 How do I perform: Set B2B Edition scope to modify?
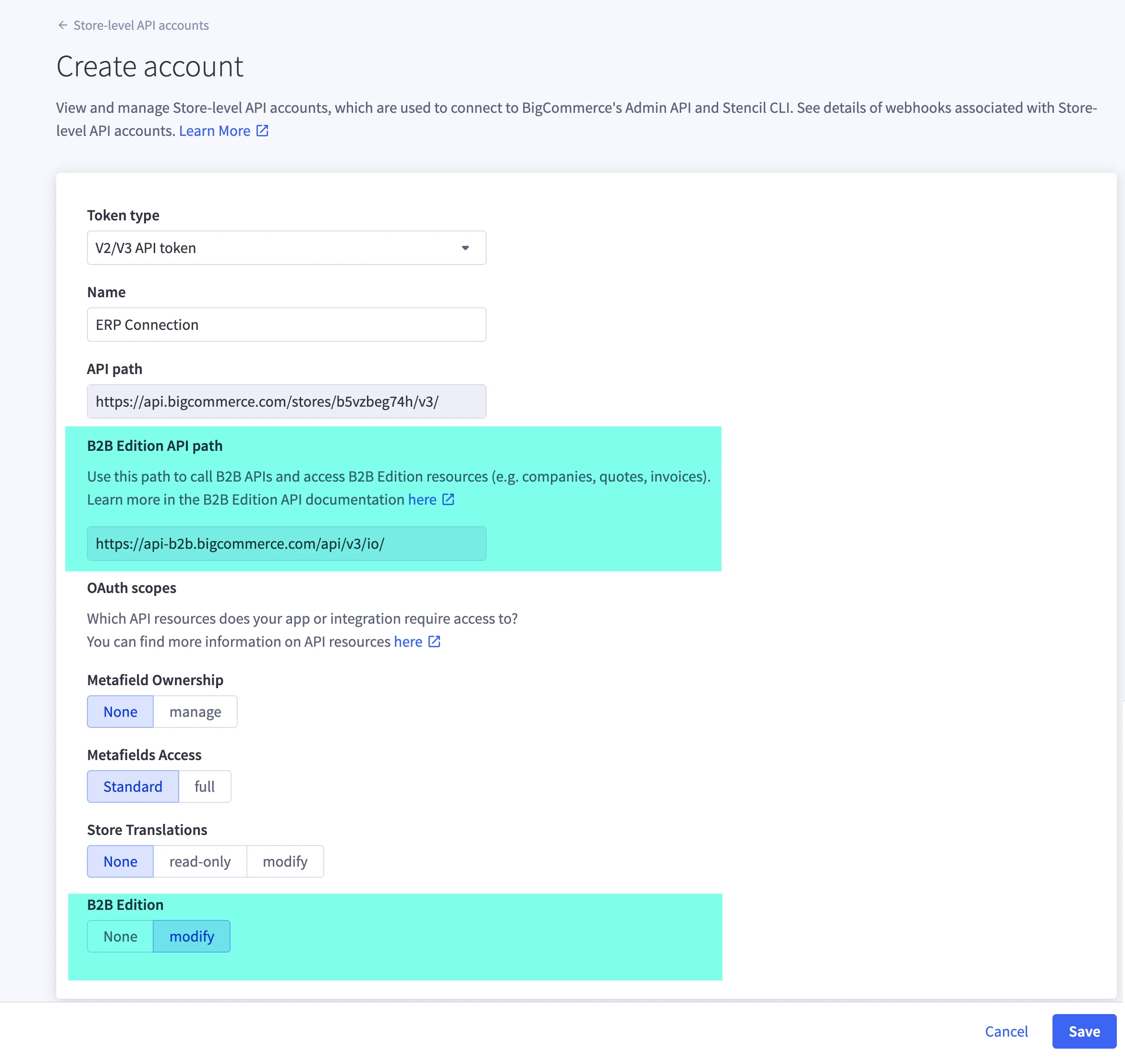[192, 936]
